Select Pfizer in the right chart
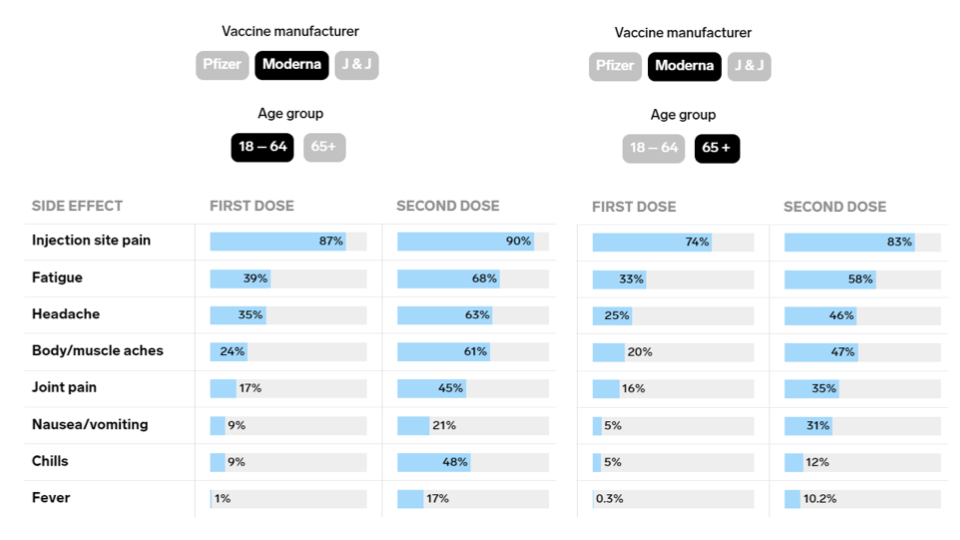Viewport: 960px width, 540px height. tap(615, 66)
